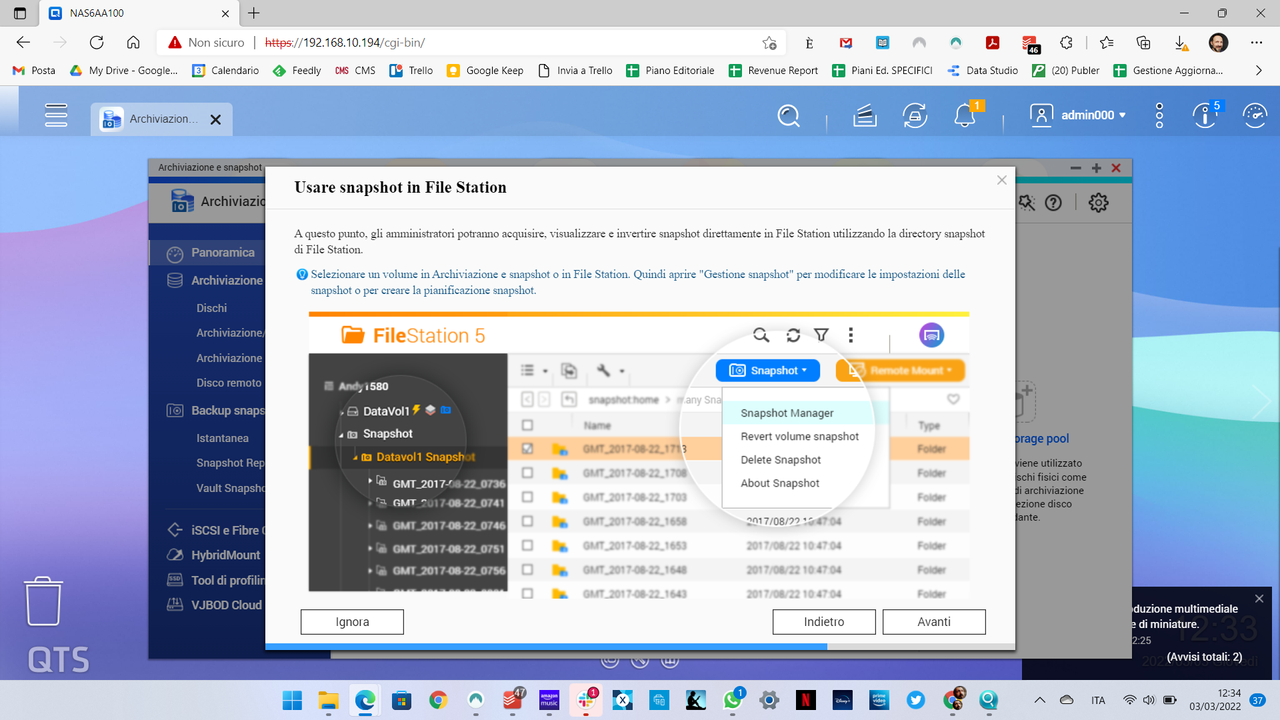Open the QTS dashboard gauge icon
Image resolution: width=1280 pixels, height=720 pixels.
click(1254, 116)
